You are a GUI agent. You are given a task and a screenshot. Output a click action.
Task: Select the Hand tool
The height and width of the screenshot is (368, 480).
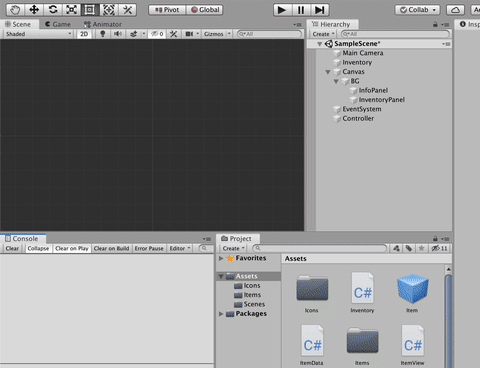pos(15,10)
